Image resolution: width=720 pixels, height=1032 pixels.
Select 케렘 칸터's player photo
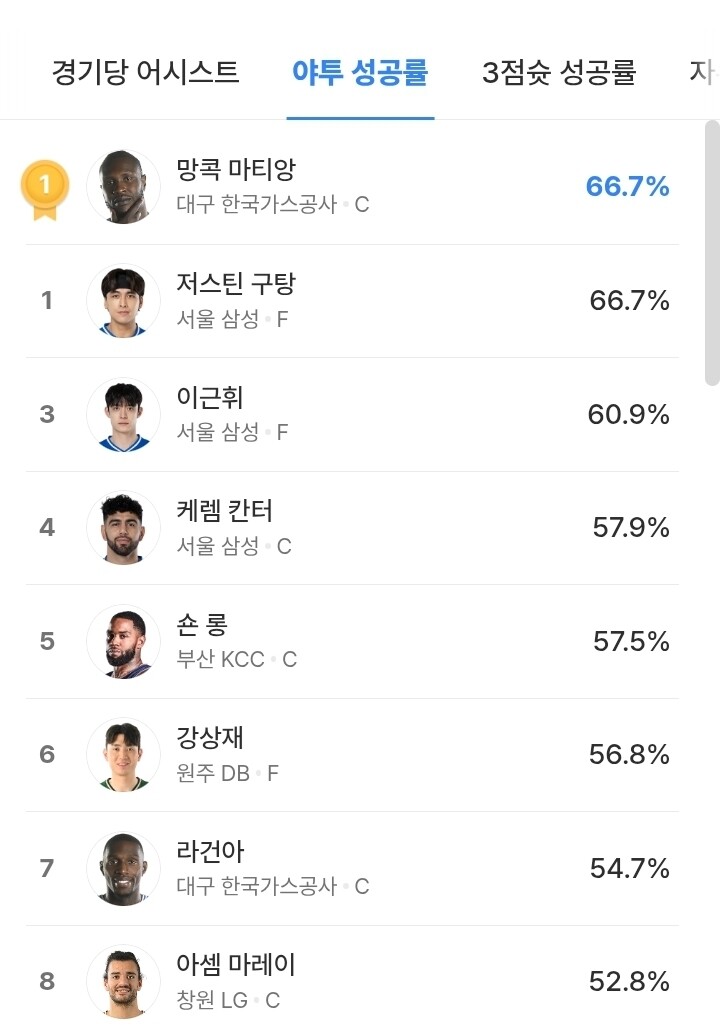(123, 527)
